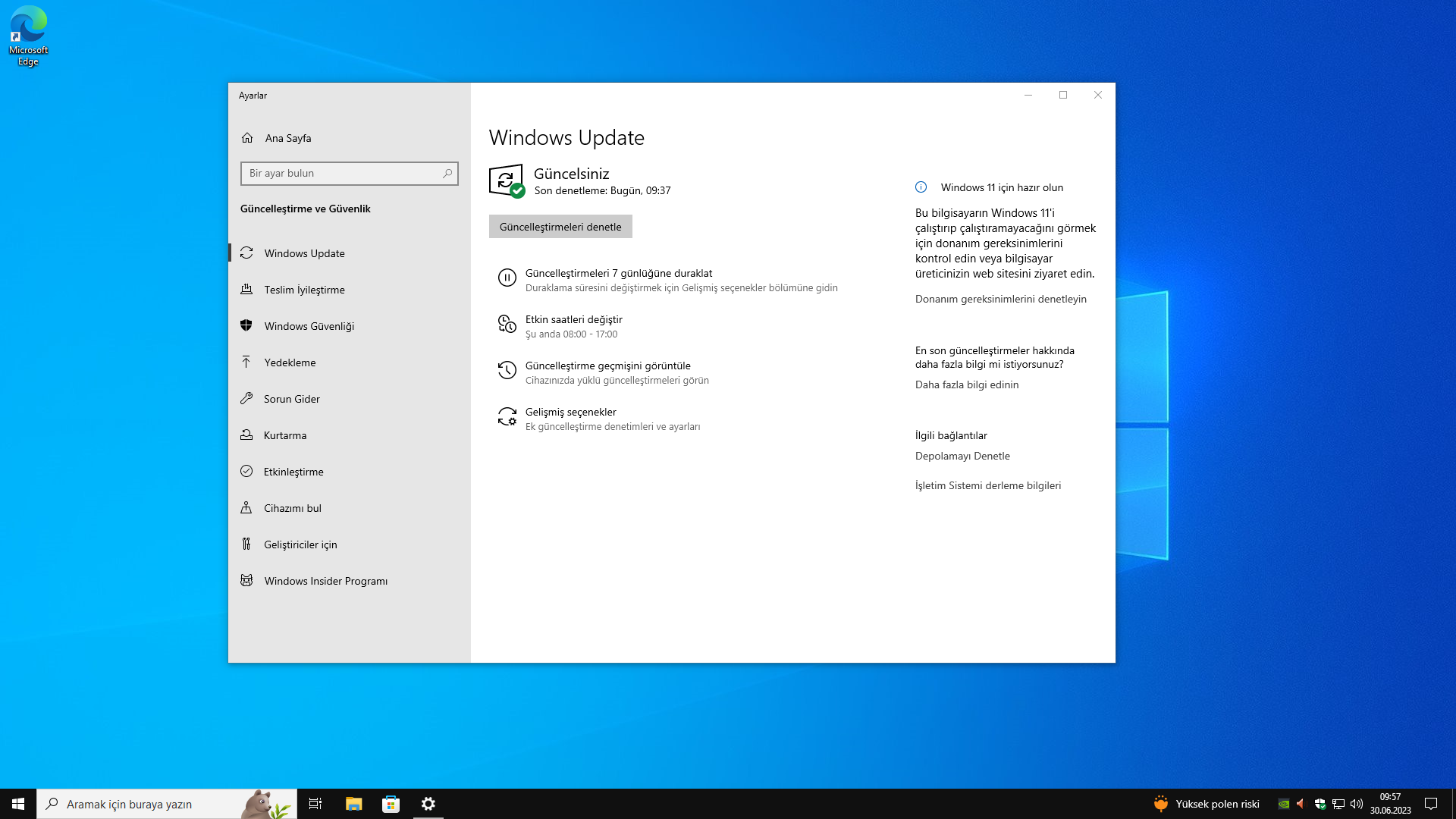This screenshot has width=1456, height=819.
Task: Click the Ana Sayfa home icon
Action: click(x=247, y=138)
